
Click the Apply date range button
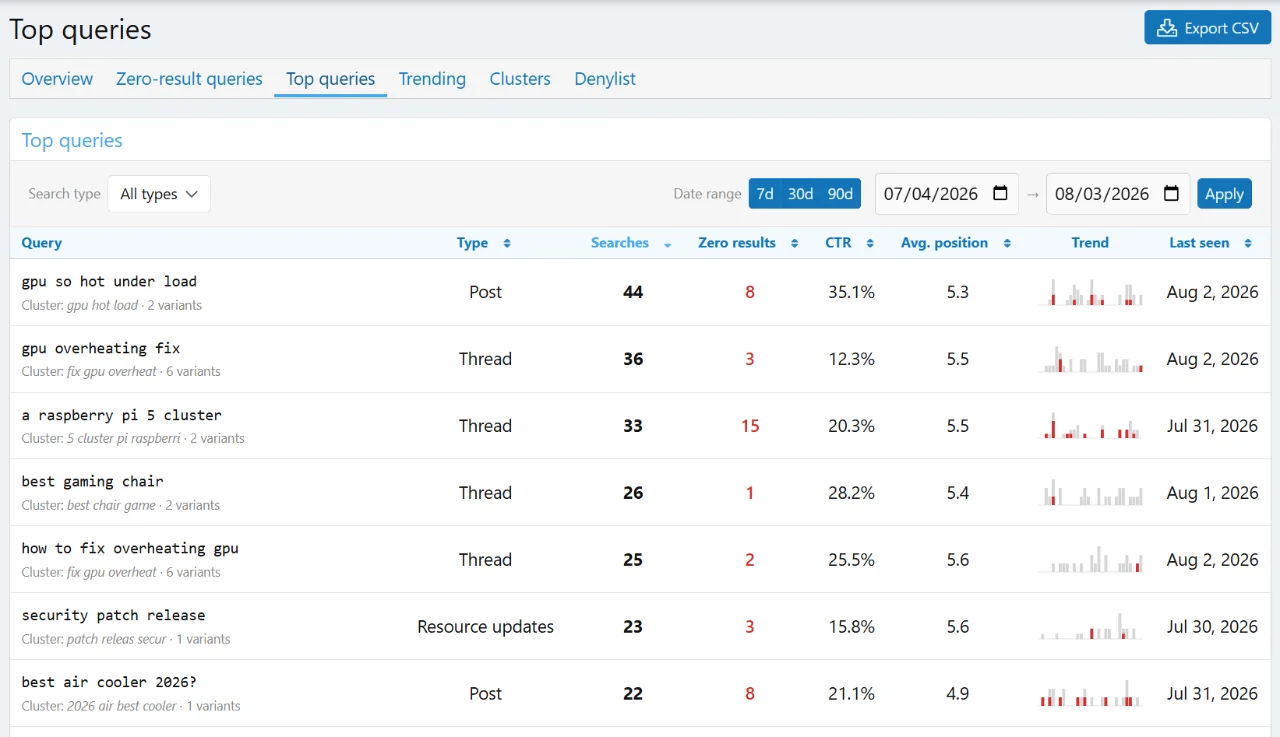[x=1224, y=194]
